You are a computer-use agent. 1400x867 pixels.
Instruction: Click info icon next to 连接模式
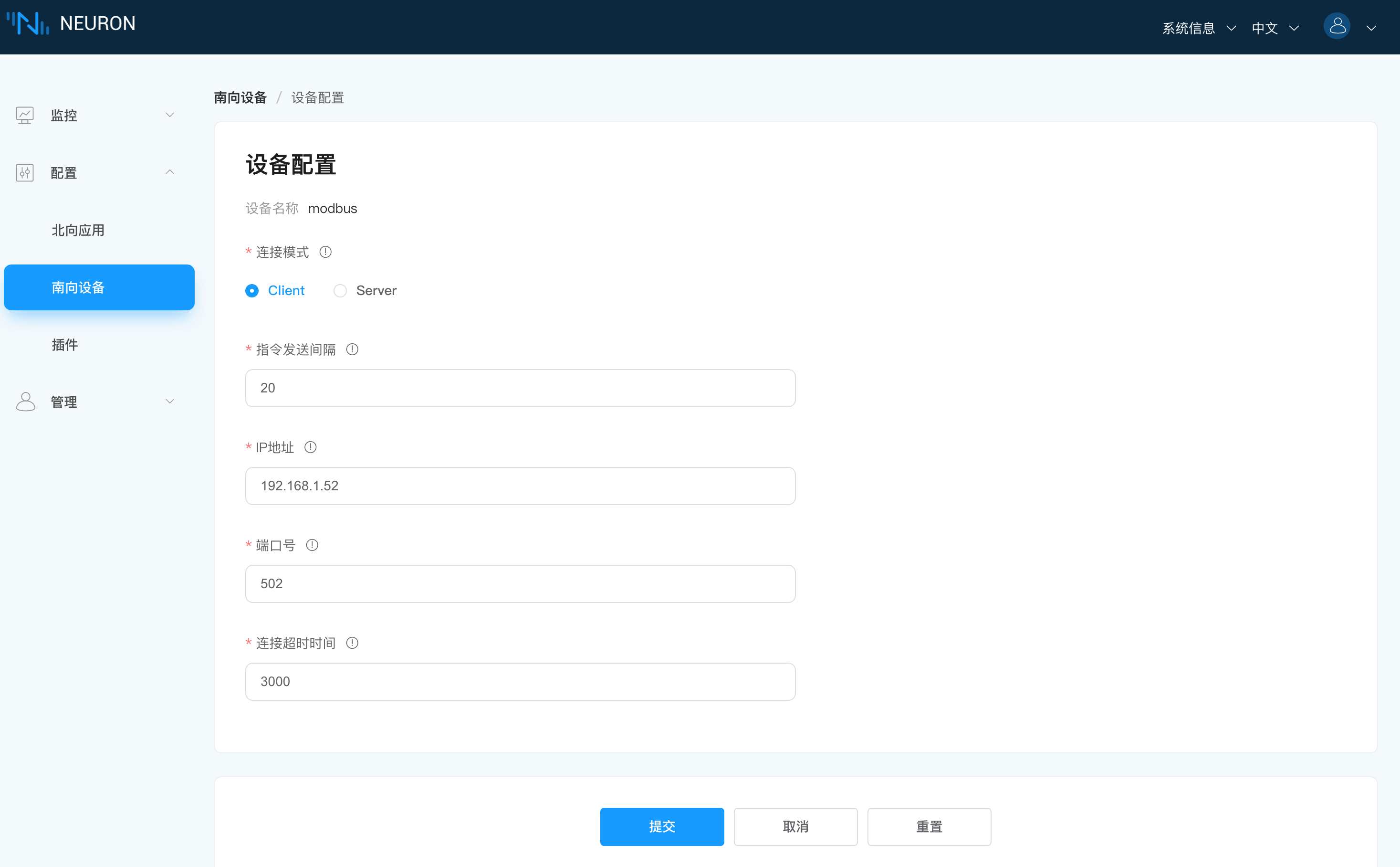pos(325,252)
